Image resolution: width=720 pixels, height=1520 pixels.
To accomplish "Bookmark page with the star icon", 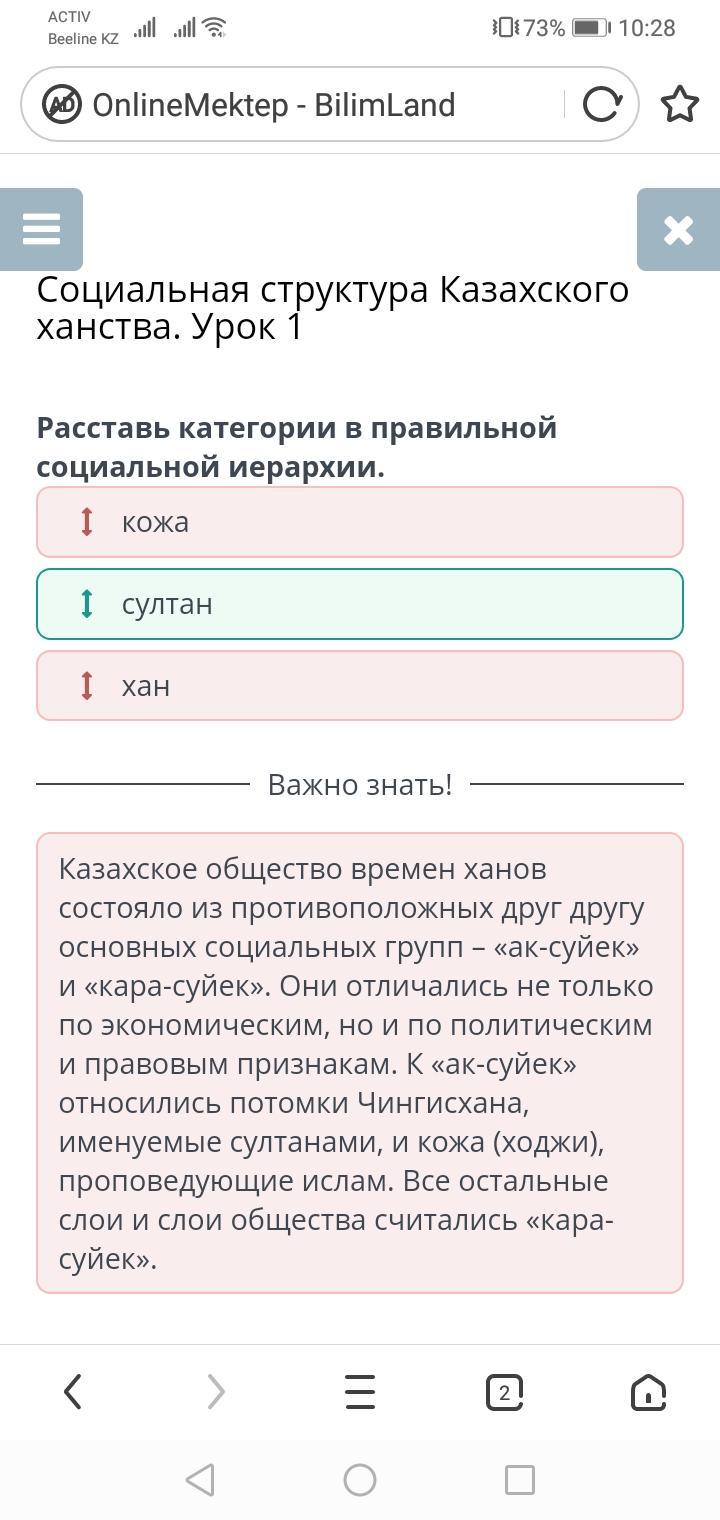I will pos(680,104).
